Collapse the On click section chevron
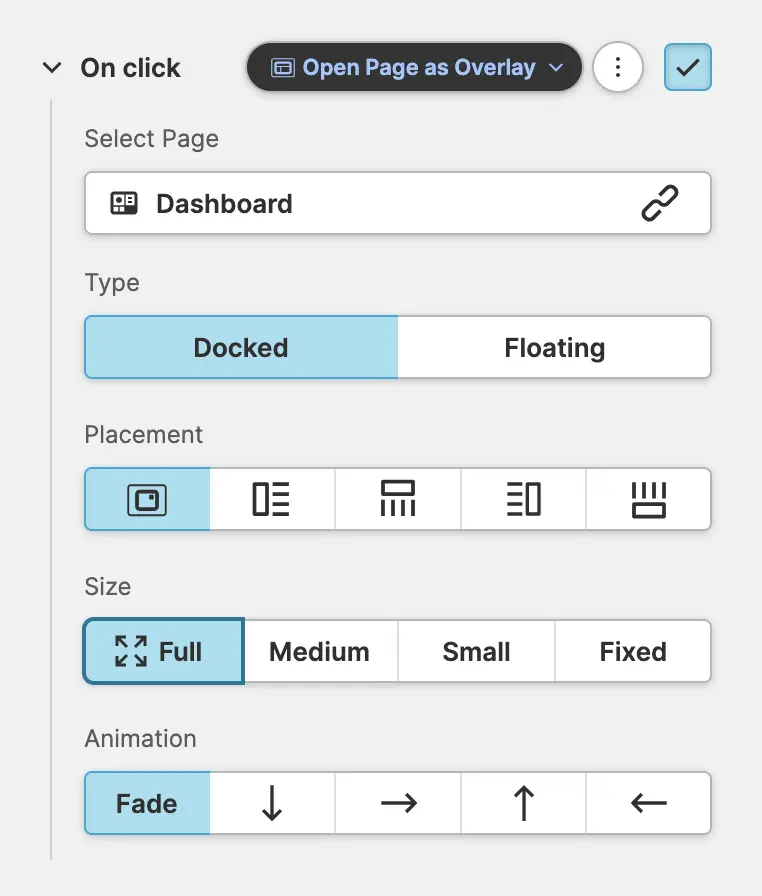Viewport: 762px width, 896px height. (x=51, y=68)
